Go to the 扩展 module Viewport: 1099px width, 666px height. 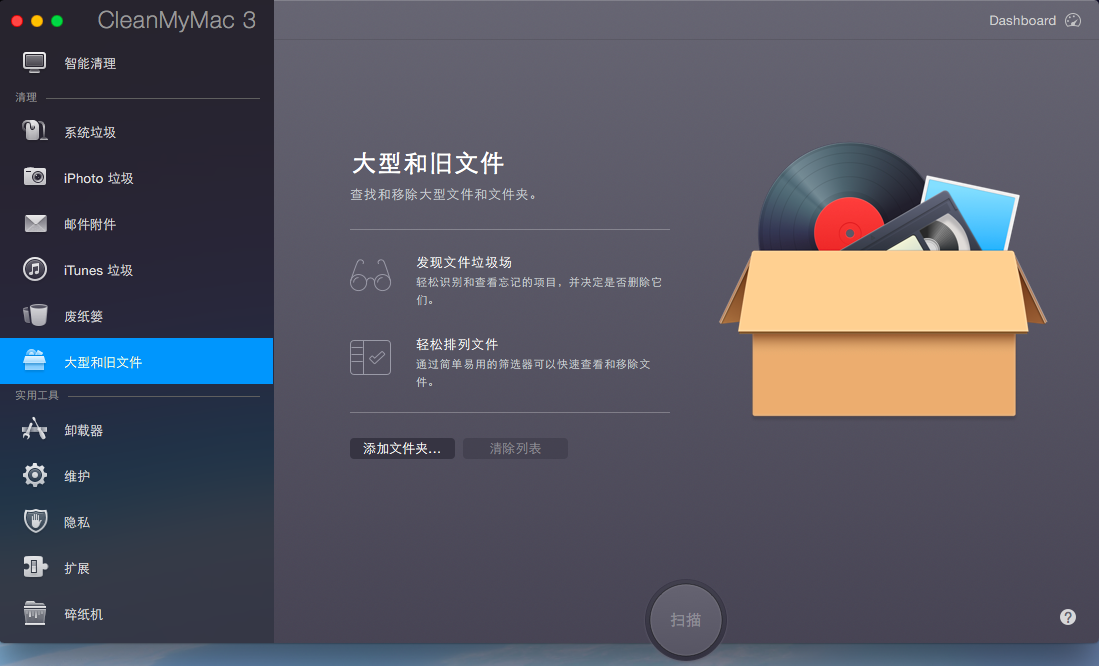point(137,568)
